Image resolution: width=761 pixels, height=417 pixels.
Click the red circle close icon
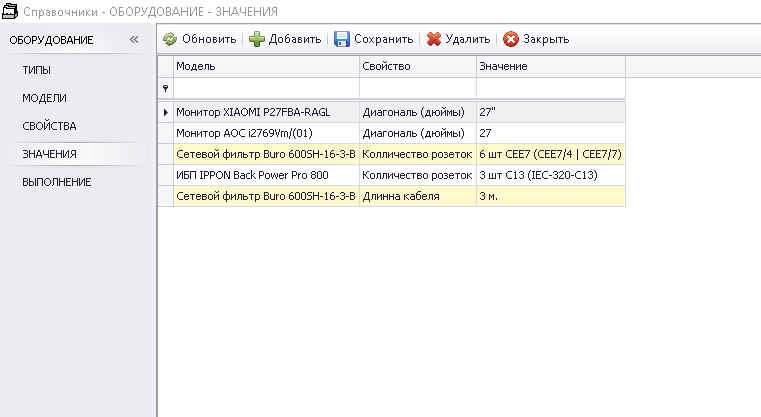[x=511, y=39]
